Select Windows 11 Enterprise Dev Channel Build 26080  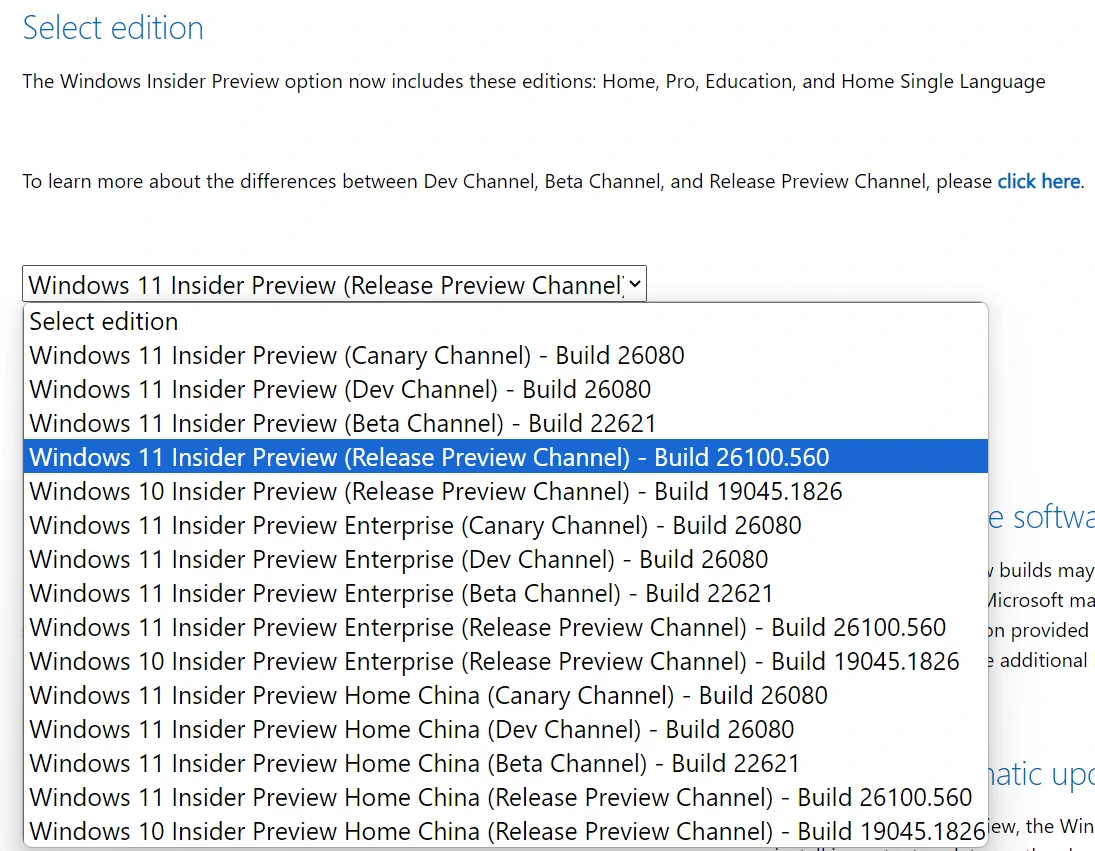click(x=506, y=559)
